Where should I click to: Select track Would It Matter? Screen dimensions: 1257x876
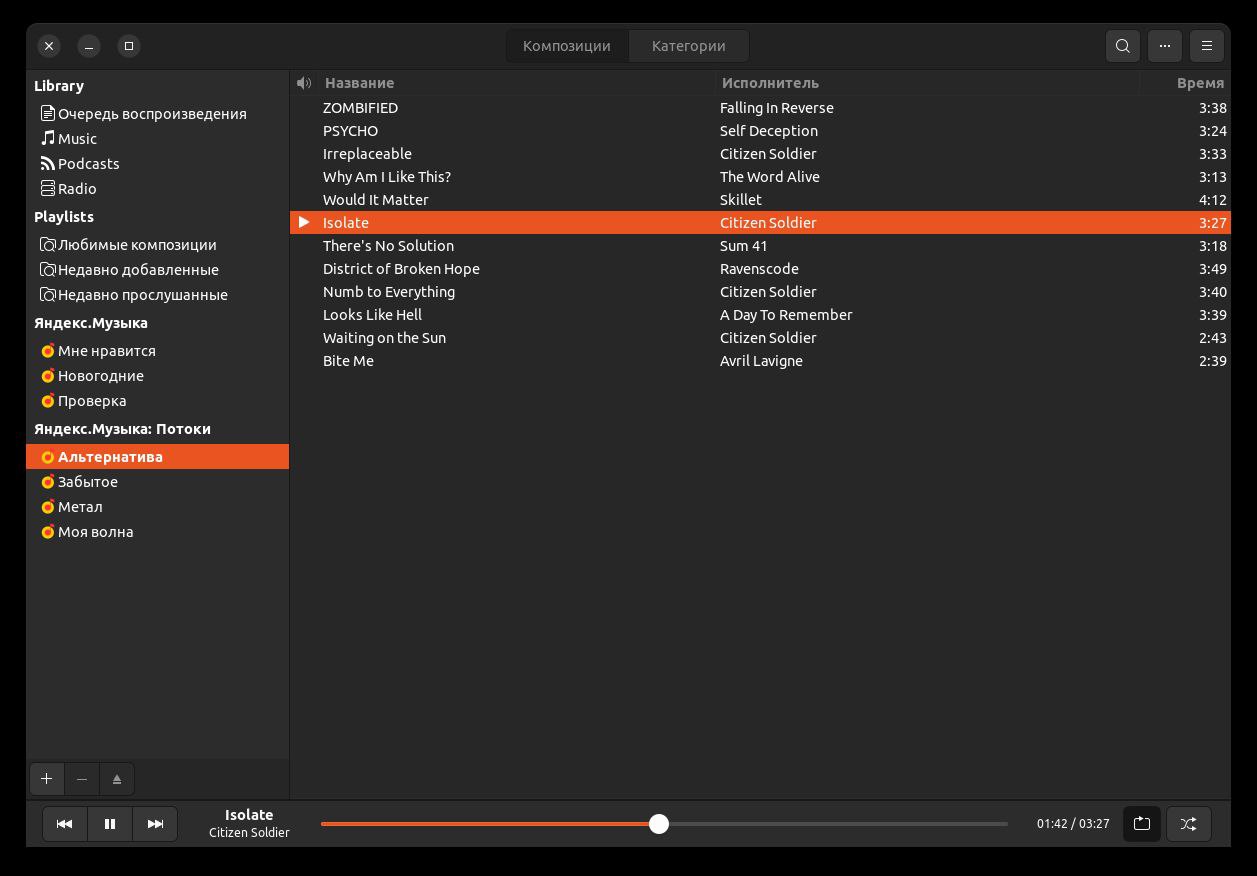(760, 200)
